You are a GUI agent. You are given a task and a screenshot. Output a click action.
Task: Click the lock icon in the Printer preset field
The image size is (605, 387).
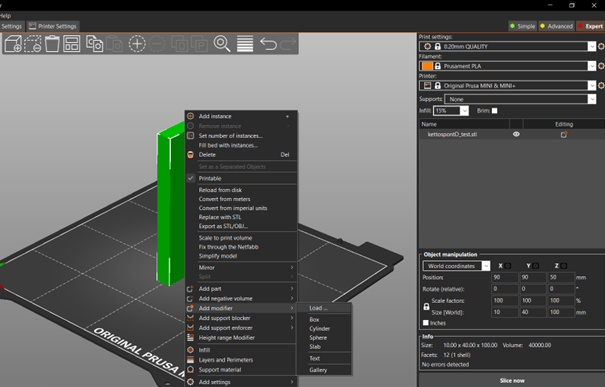tap(438, 86)
